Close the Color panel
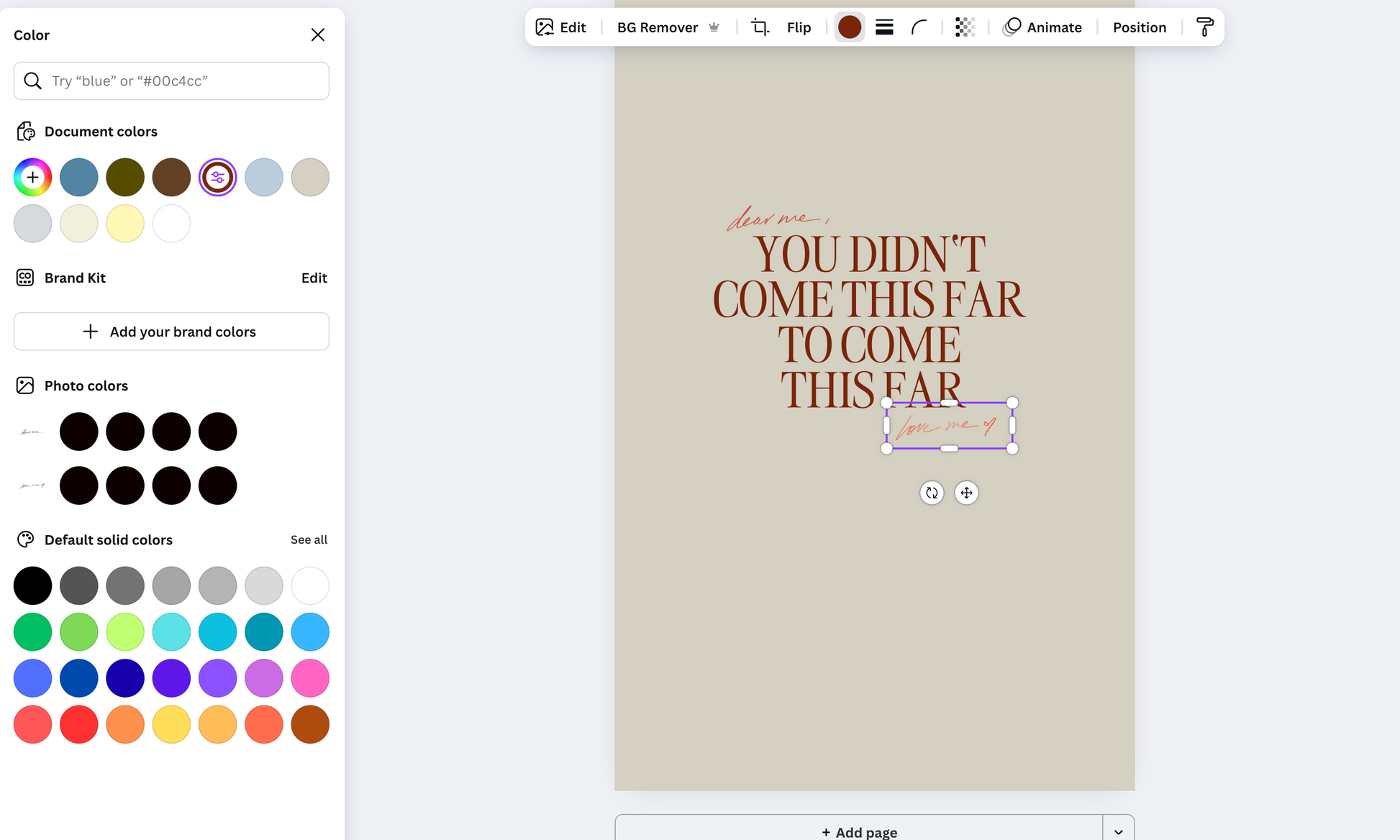The width and height of the screenshot is (1400, 840). point(317,35)
